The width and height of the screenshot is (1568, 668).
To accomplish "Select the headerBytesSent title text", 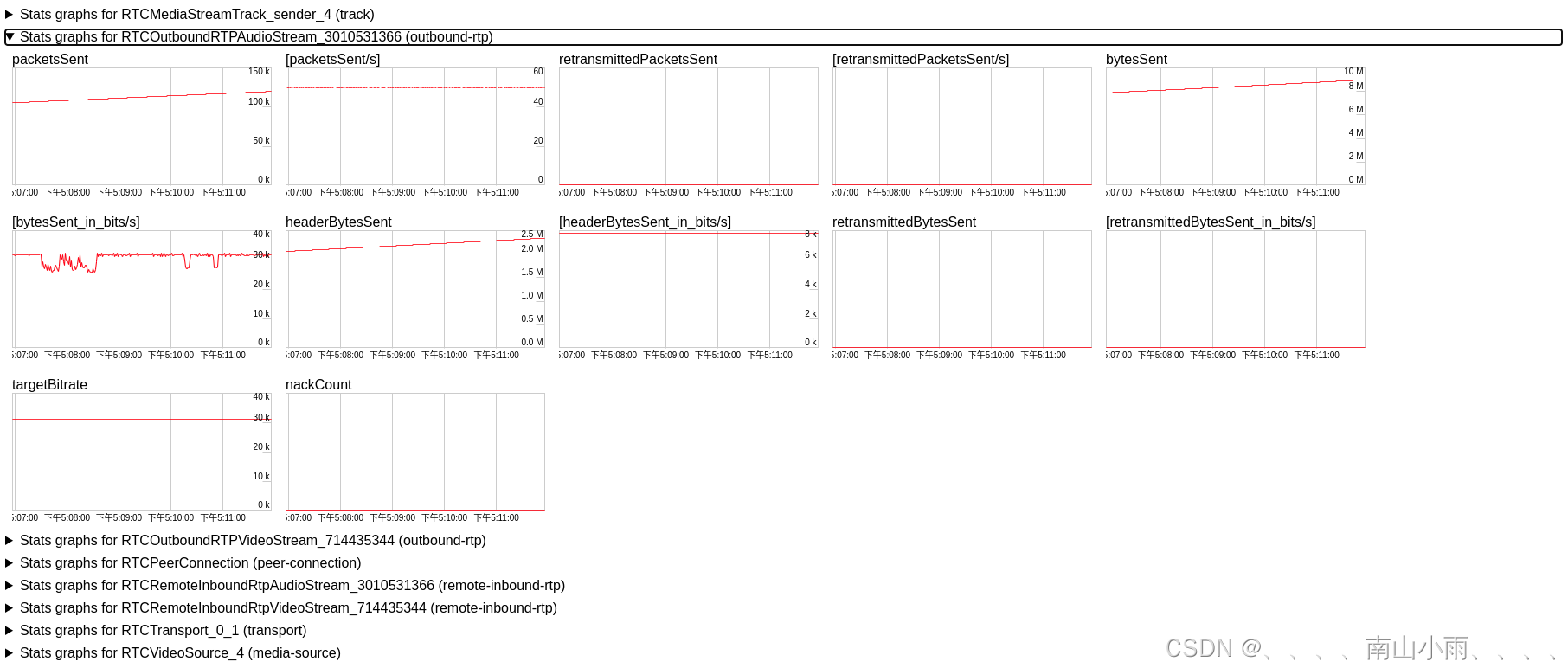I will 338,222.
